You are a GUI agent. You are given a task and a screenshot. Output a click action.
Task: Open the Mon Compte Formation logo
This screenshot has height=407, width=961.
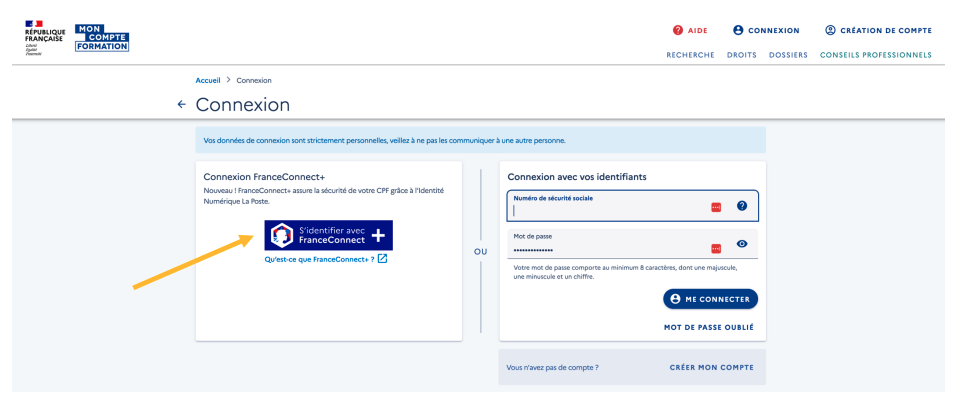coord(102,38)
